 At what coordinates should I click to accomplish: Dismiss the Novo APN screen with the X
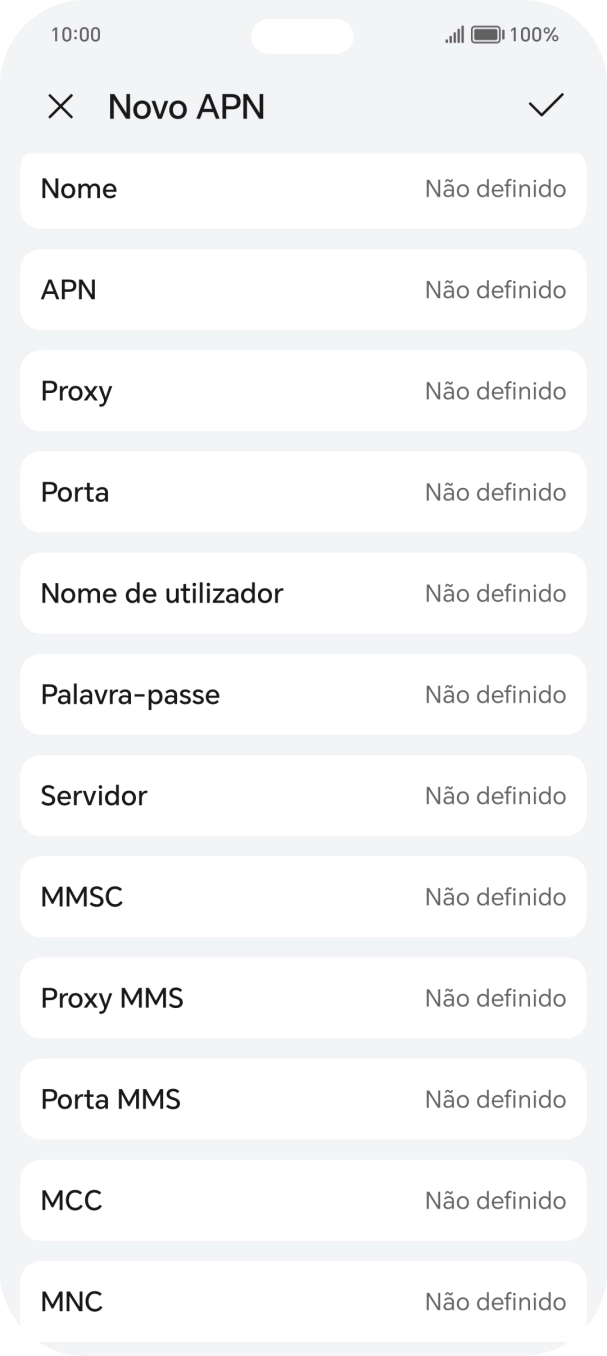[x=60, y=106]
